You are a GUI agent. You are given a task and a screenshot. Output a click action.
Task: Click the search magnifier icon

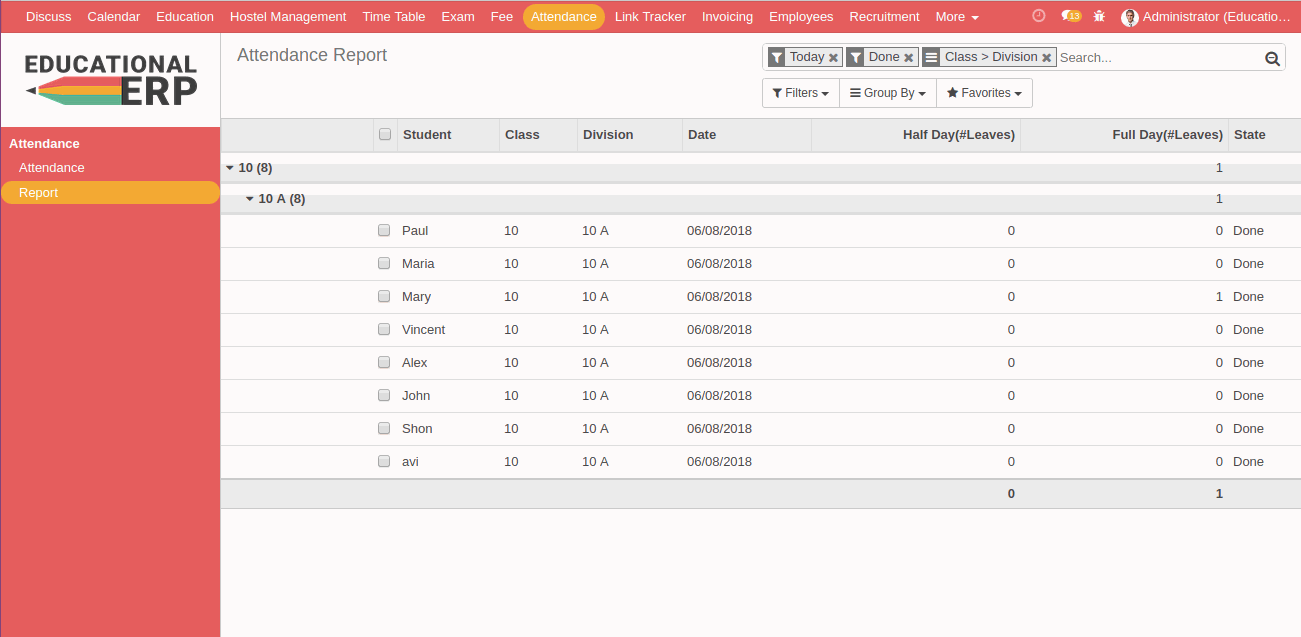coord(1272,58)
